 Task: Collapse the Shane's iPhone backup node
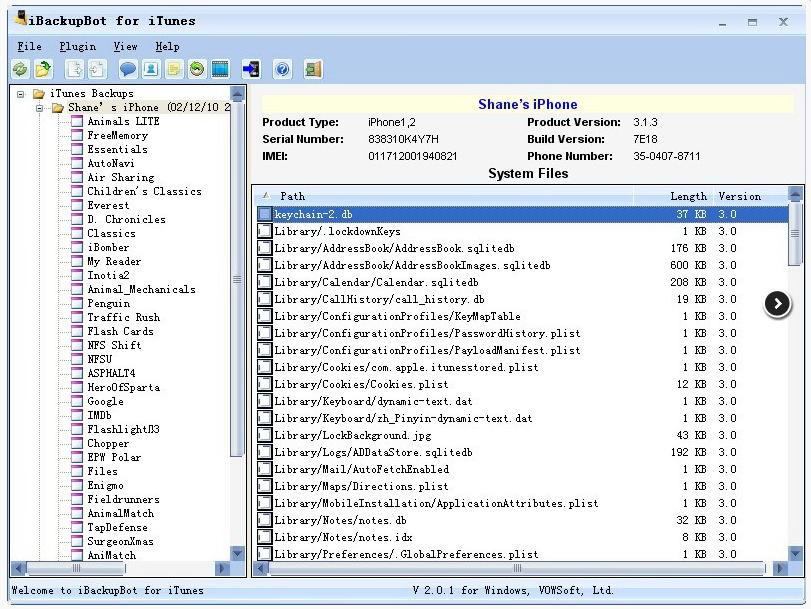click(x=41, y=108)
